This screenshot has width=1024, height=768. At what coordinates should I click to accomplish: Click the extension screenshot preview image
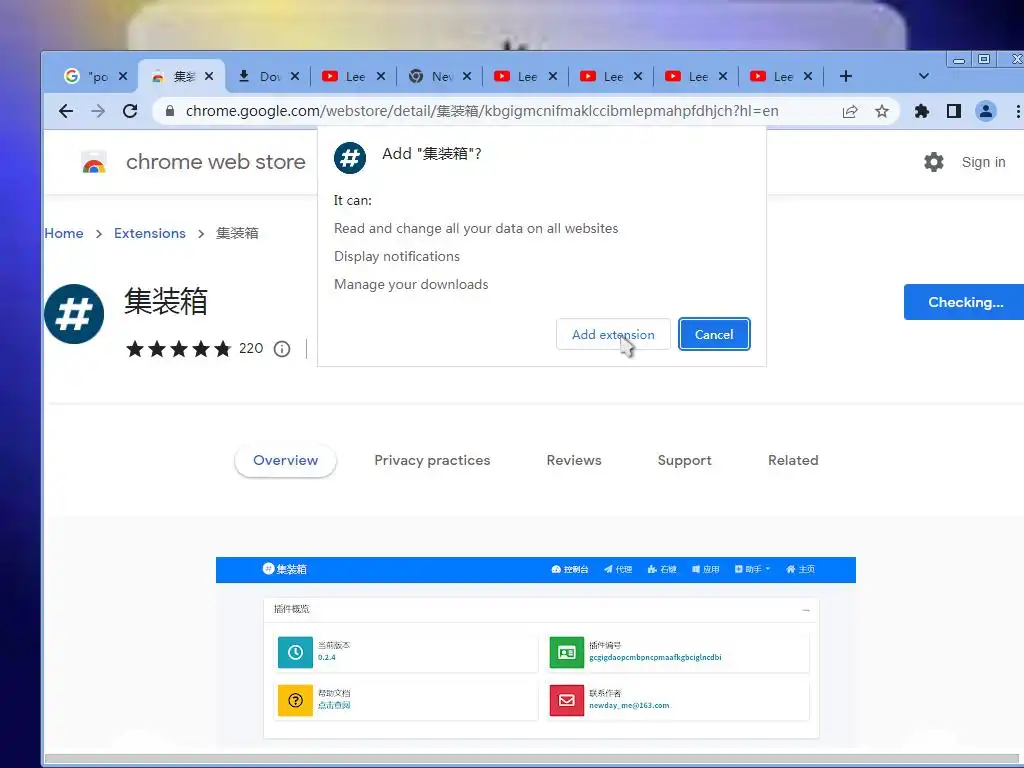coord(536,653)
